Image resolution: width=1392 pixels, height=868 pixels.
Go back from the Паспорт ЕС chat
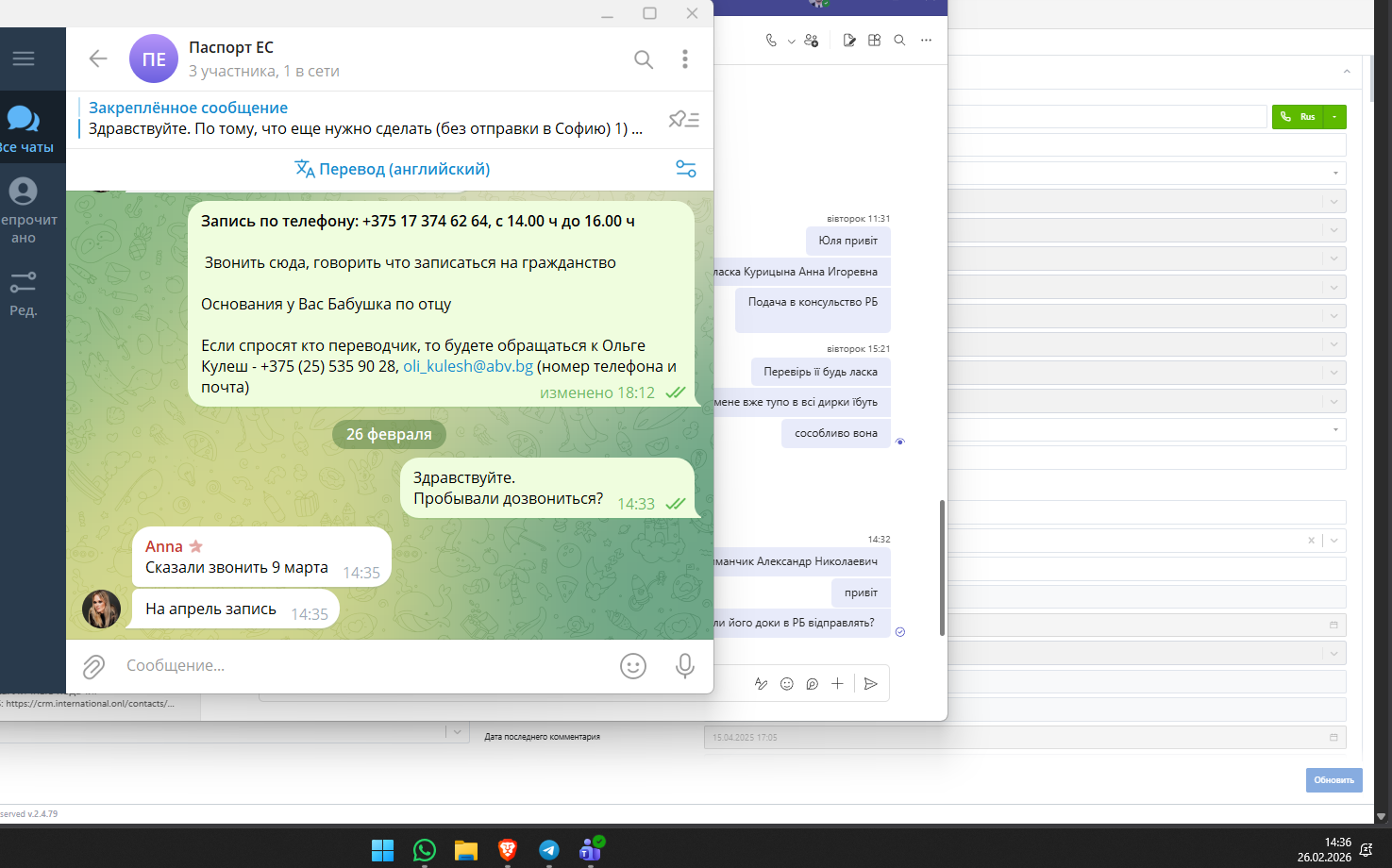click(x=98, y=58)
